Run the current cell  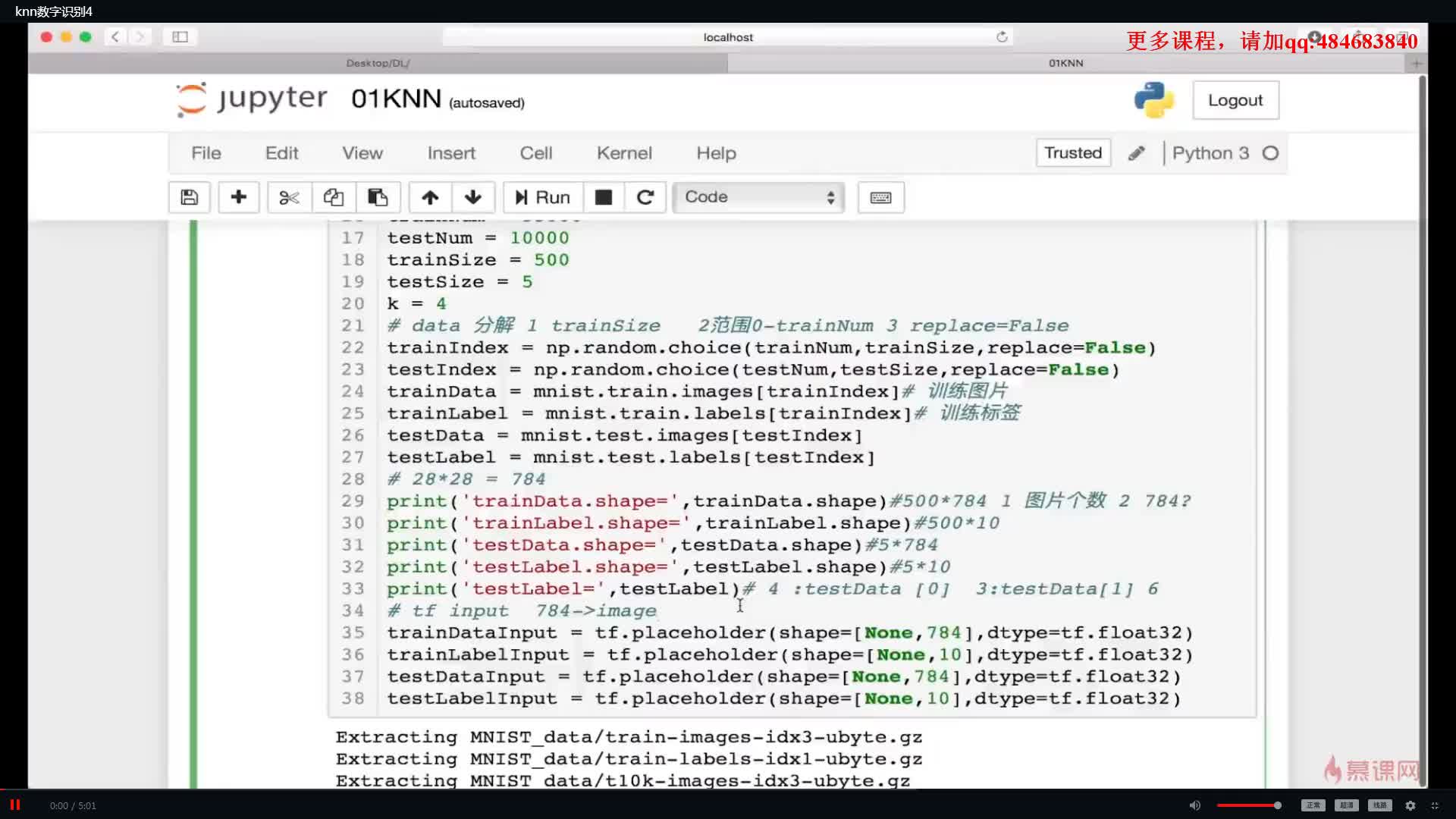pyautogui.click(x=543, y=197)
